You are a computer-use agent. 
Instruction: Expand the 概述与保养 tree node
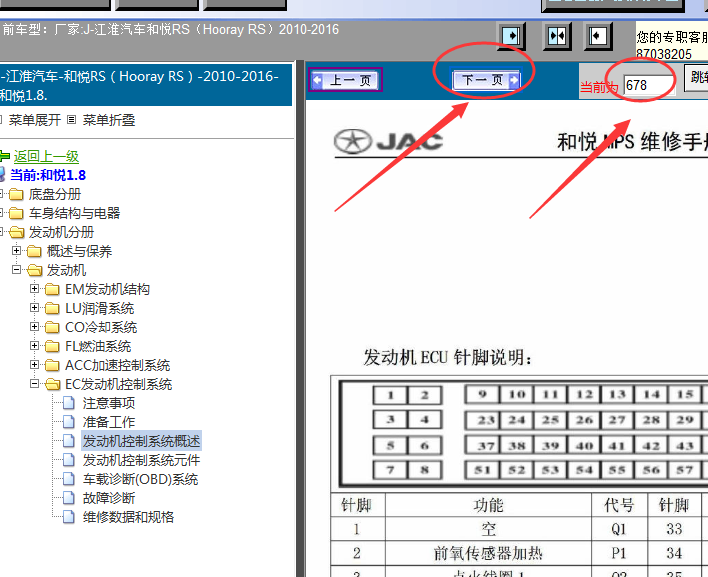[17, 251]
